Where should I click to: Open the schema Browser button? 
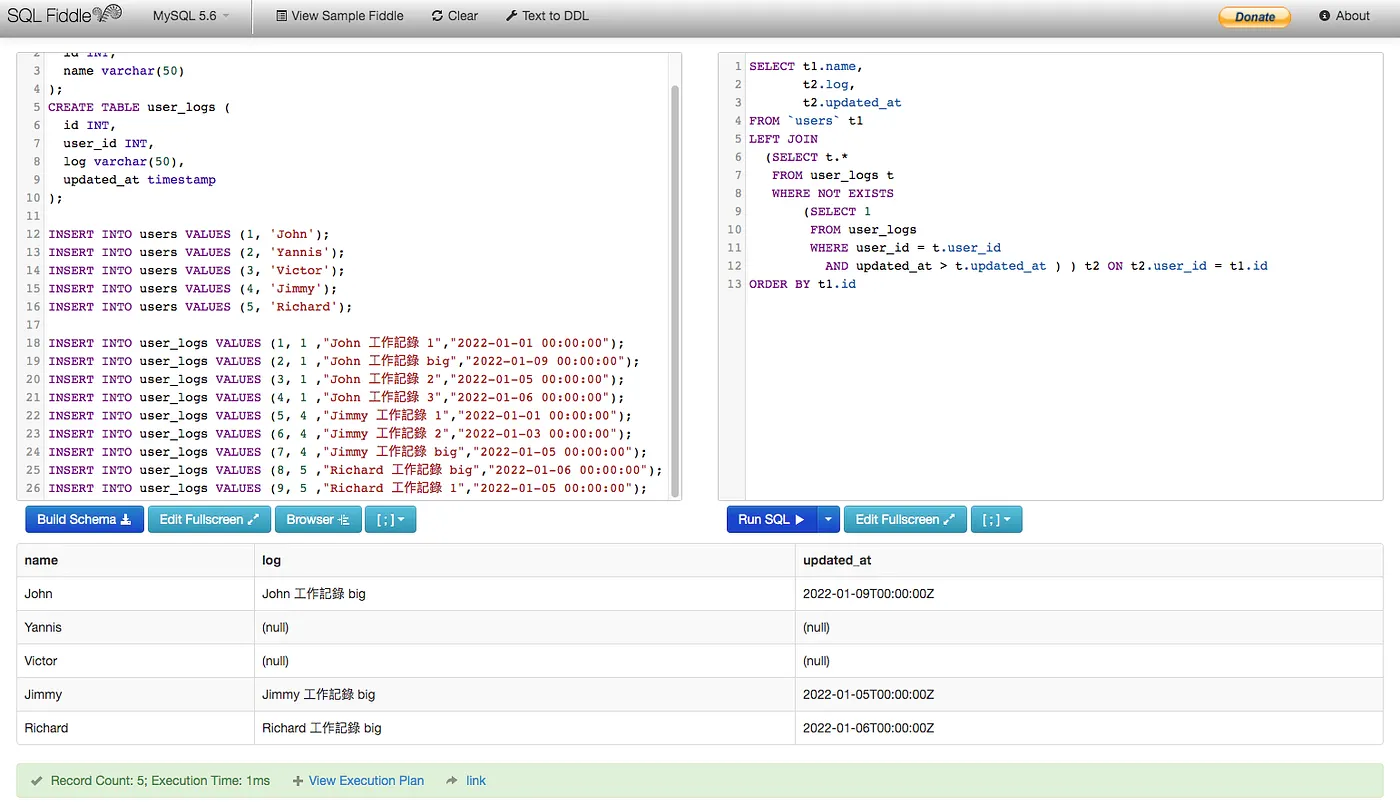point(318,520)
